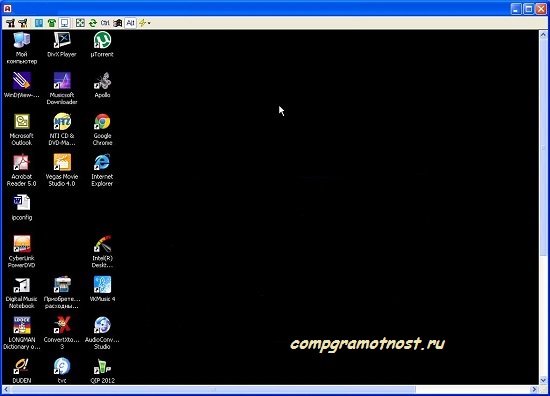Select the Internet Explorer icon

pos(102,170)
